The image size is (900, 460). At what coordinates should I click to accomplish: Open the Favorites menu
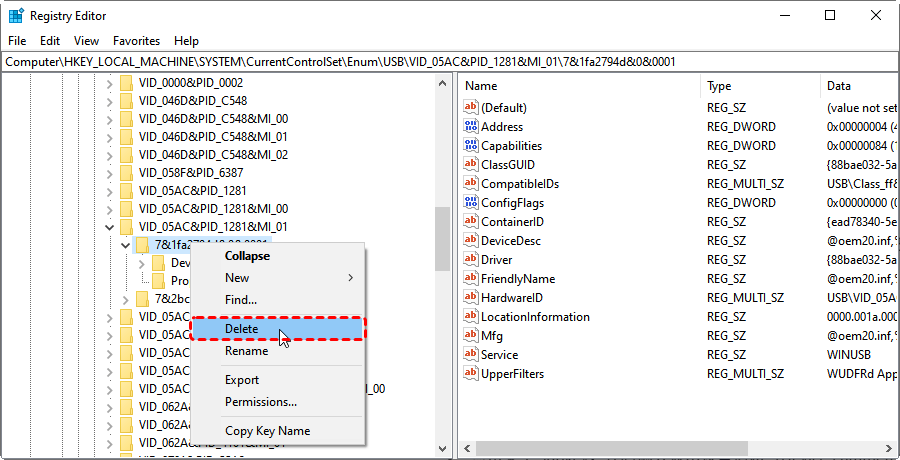(136, 41)
